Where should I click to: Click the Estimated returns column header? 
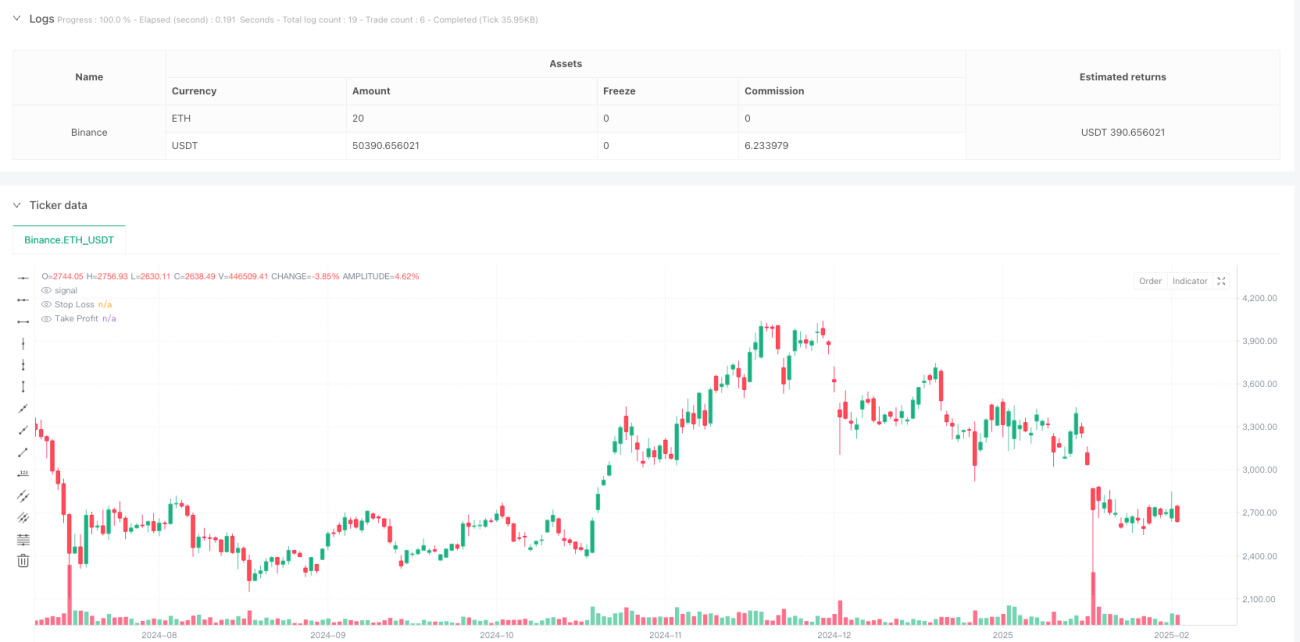tap(1123, 77)
